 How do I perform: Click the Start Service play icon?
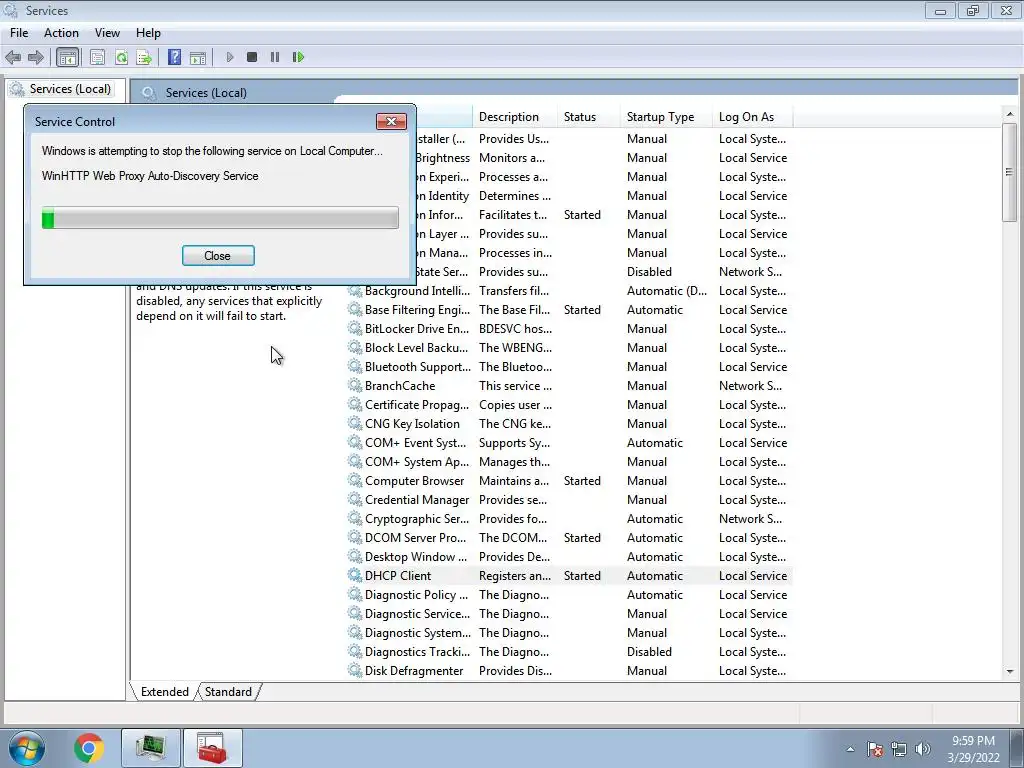229,57
